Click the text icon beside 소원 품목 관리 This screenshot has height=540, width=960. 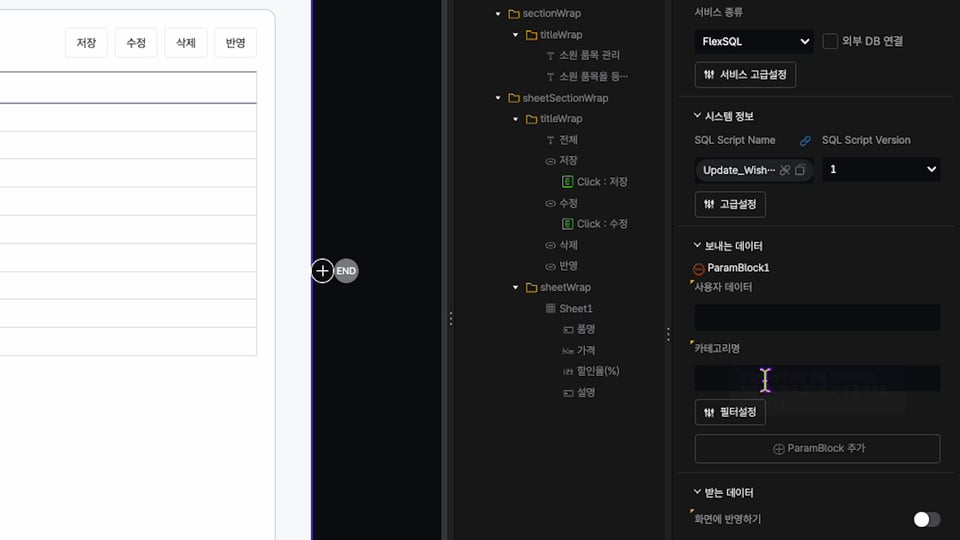click(x=550, y=56)
